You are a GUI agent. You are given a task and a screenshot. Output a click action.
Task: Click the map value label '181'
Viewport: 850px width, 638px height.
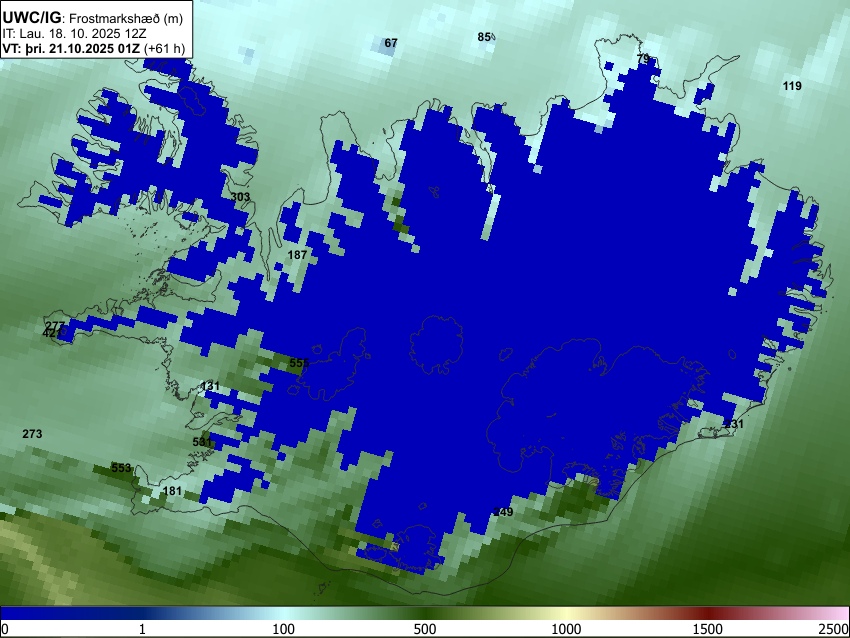pyautogui.click(x=172, y=491)
